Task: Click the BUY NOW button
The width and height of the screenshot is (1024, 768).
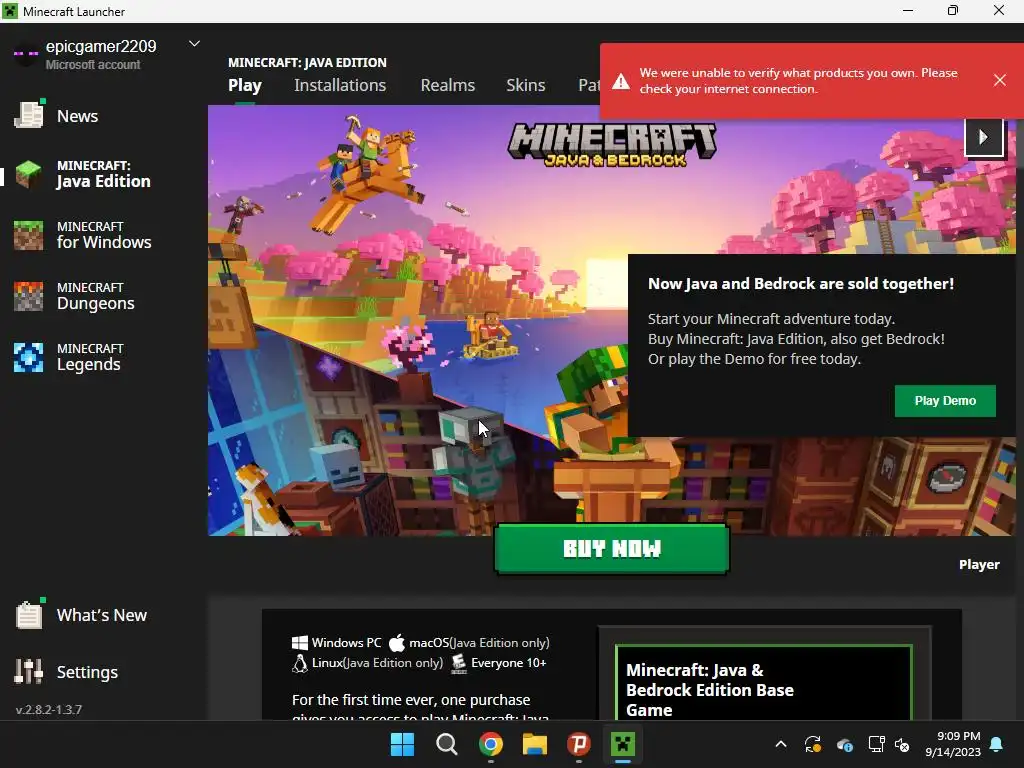Action: (x=612, y=549)
